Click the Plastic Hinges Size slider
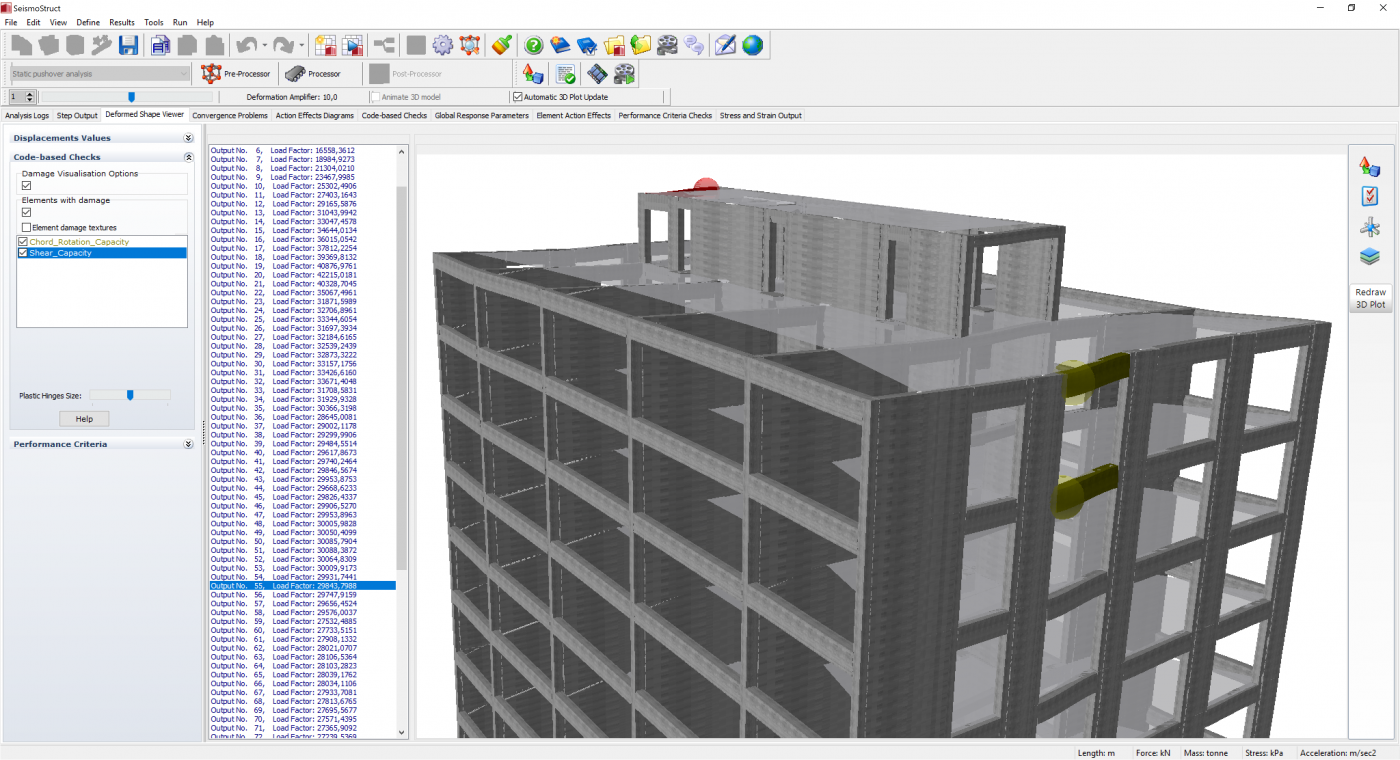 point(129,396)
